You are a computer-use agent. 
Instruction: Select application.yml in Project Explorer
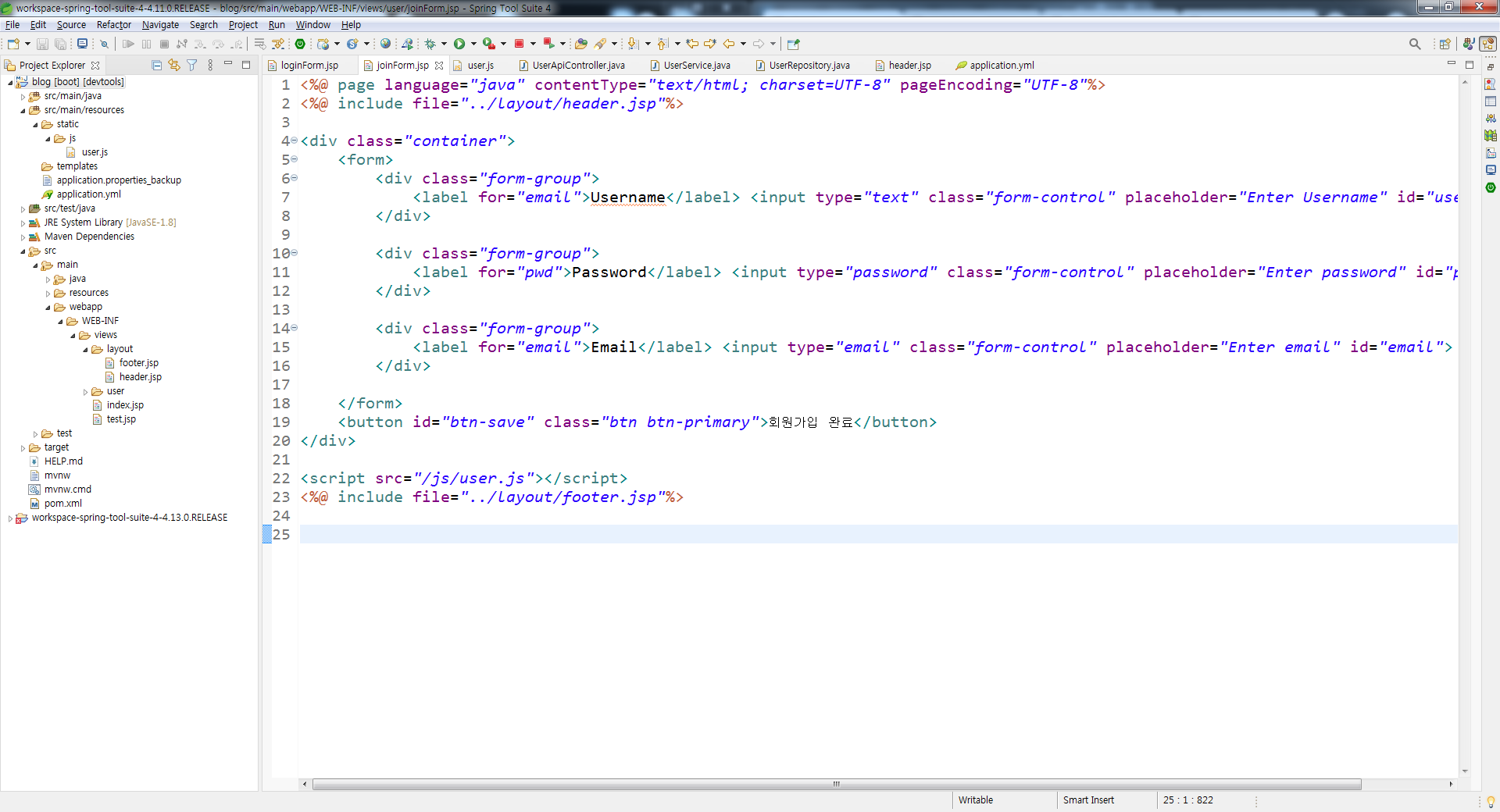coord(88,194)
